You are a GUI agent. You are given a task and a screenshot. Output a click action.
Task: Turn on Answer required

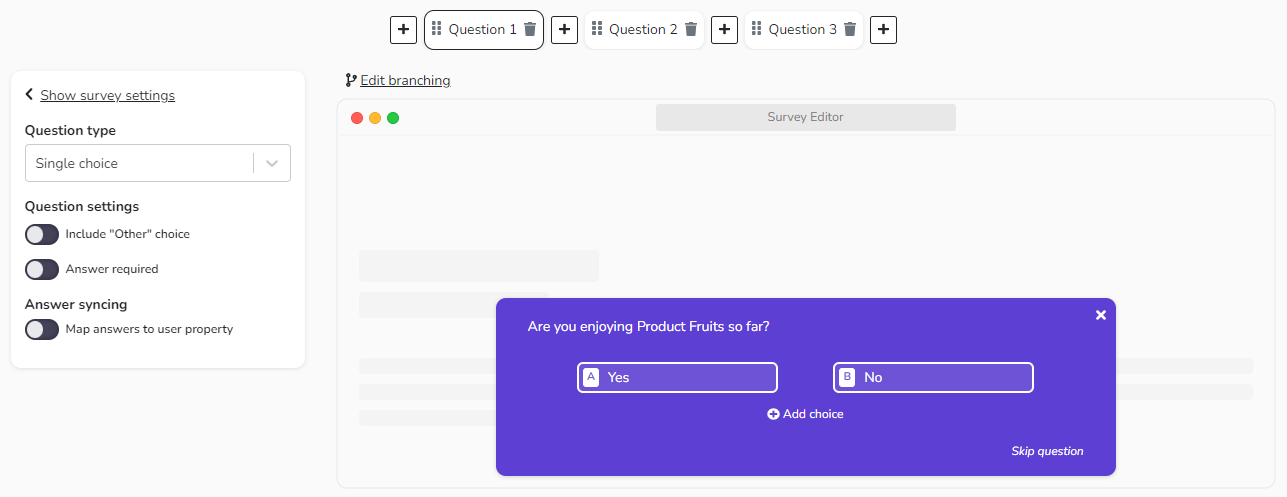point(42,269)
